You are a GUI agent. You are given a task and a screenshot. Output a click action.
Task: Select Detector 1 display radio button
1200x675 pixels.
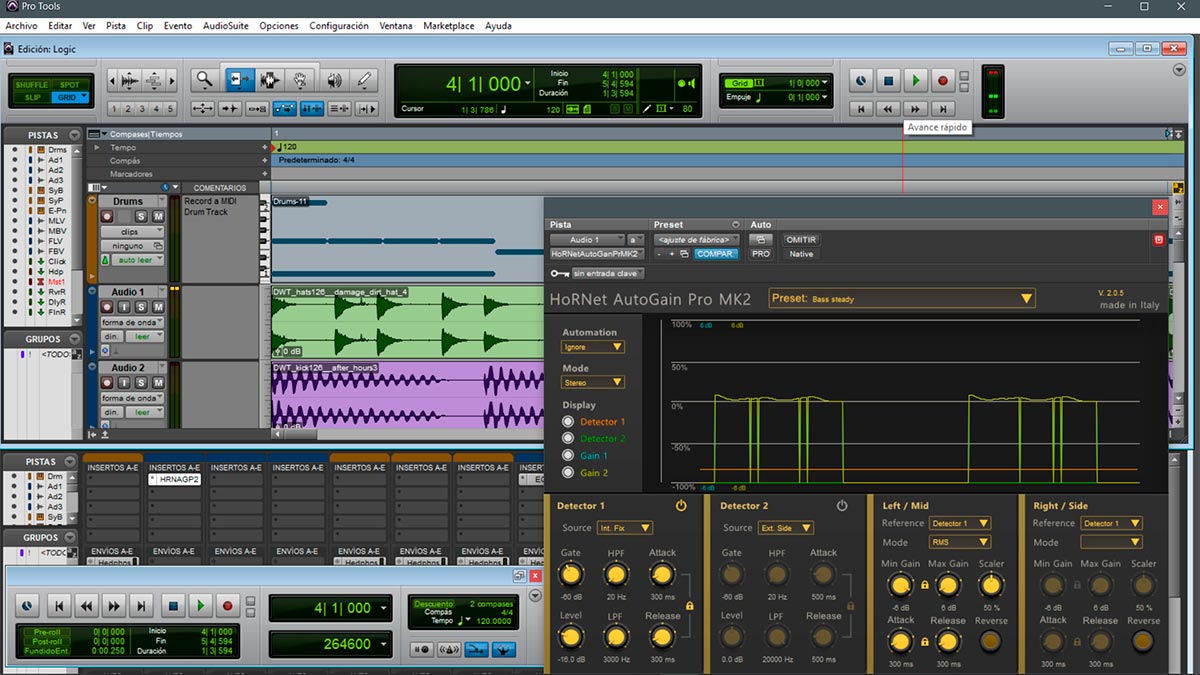click(x=569, y=422)
